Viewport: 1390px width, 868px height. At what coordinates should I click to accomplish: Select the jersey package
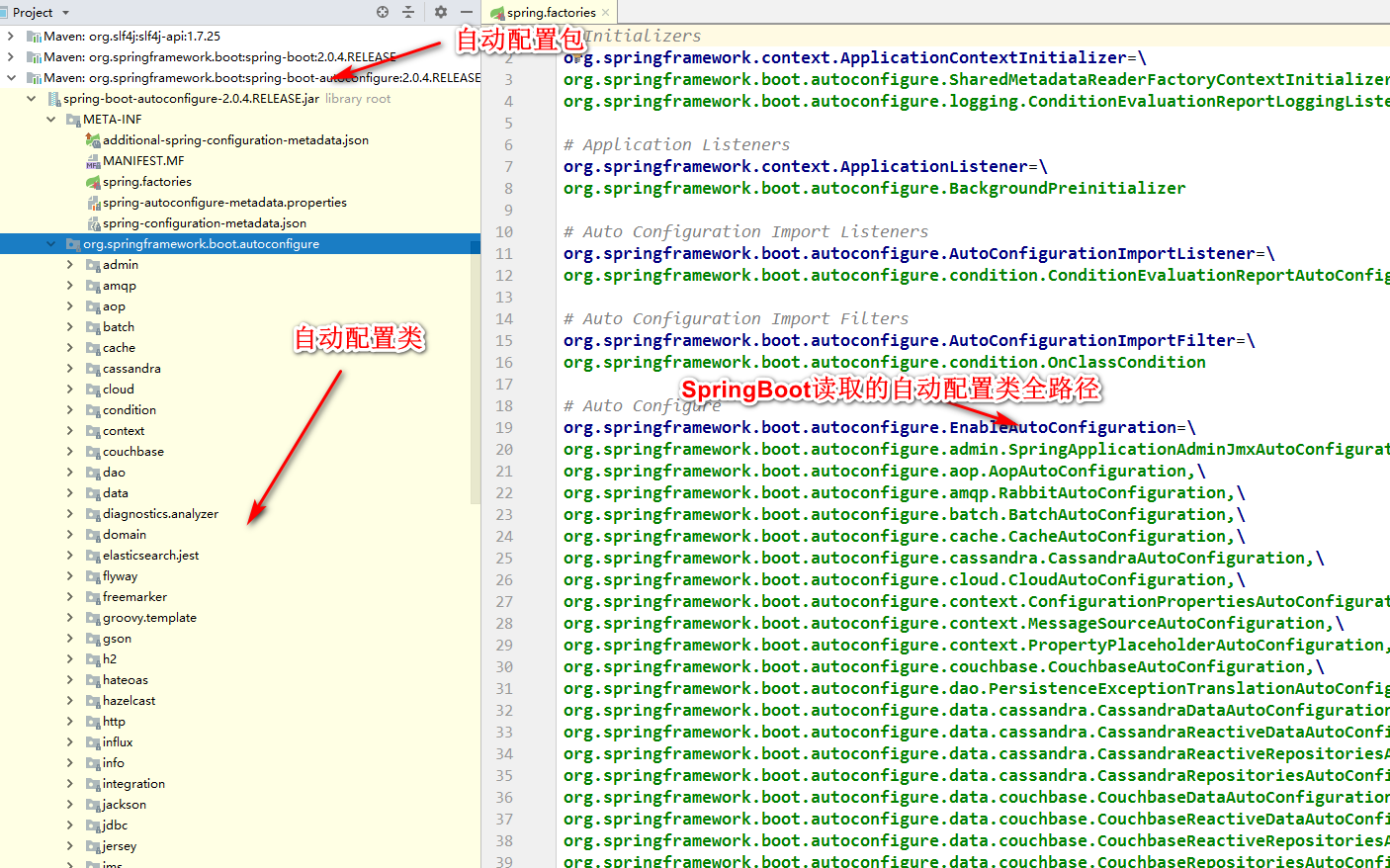click(x=120, y=845)
